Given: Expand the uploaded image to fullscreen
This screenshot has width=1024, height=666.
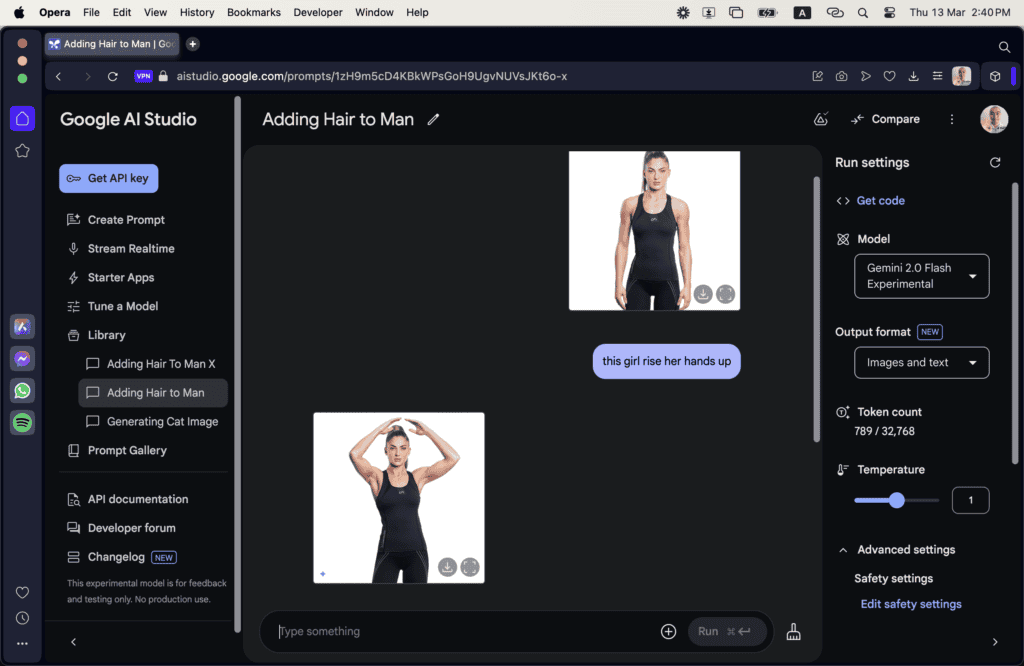Looking at the screenshot, I should tap(726, 294).
